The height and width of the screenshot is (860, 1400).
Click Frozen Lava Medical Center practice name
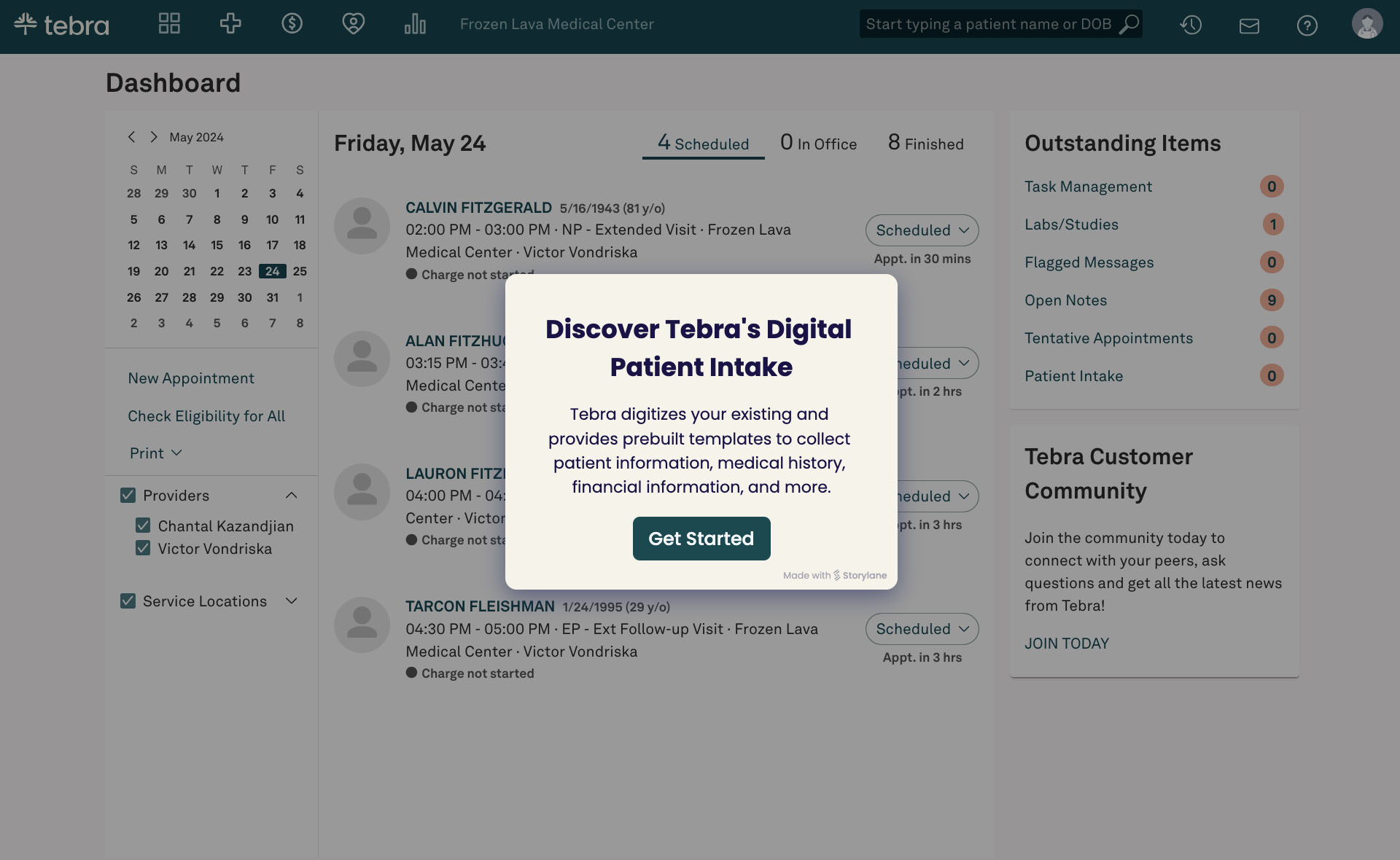[x=556, y=24]
